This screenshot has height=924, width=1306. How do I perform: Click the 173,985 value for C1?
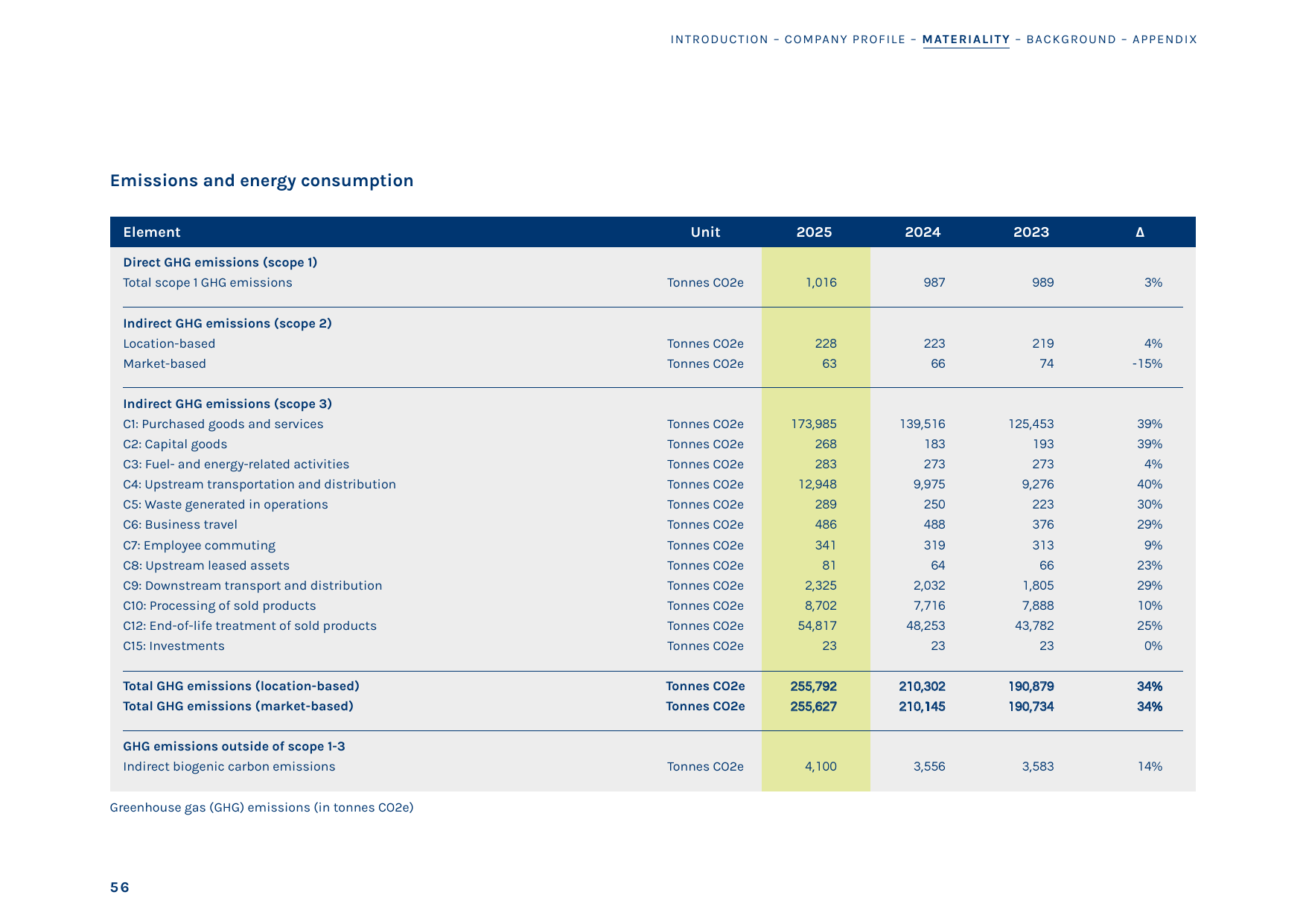(x=814, y=424)
